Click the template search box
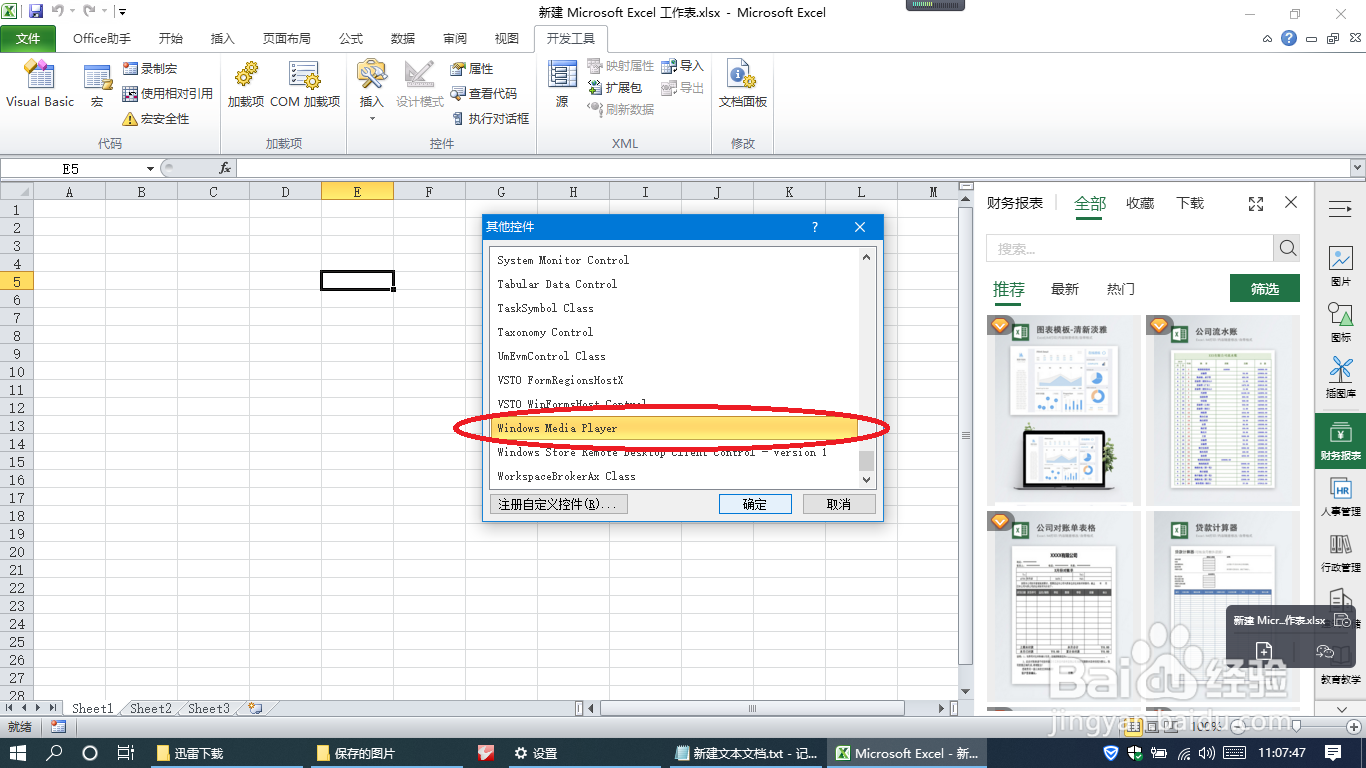 (x=1130, y=248)
